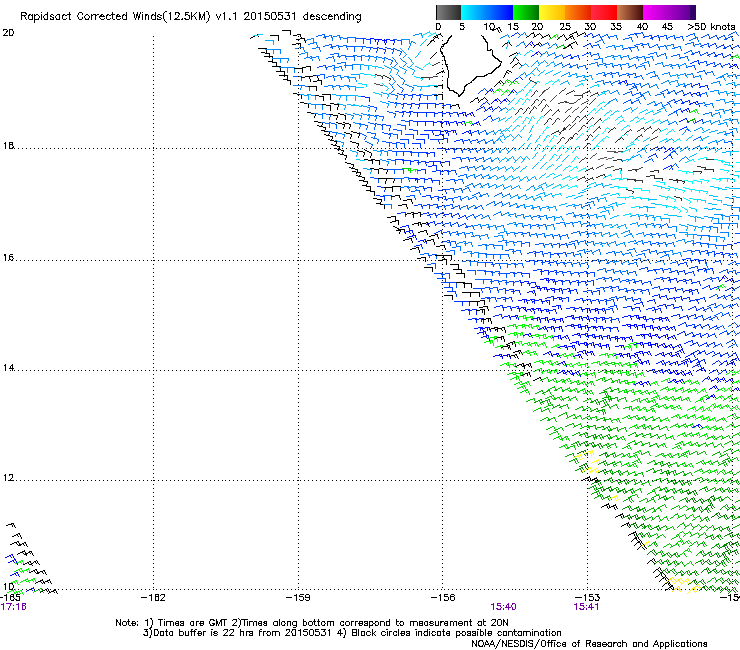The height and width of the screenshot is (650, 740).
Task: Click the cyan 5-10 knots legend swatch
Action: [474, 12]
